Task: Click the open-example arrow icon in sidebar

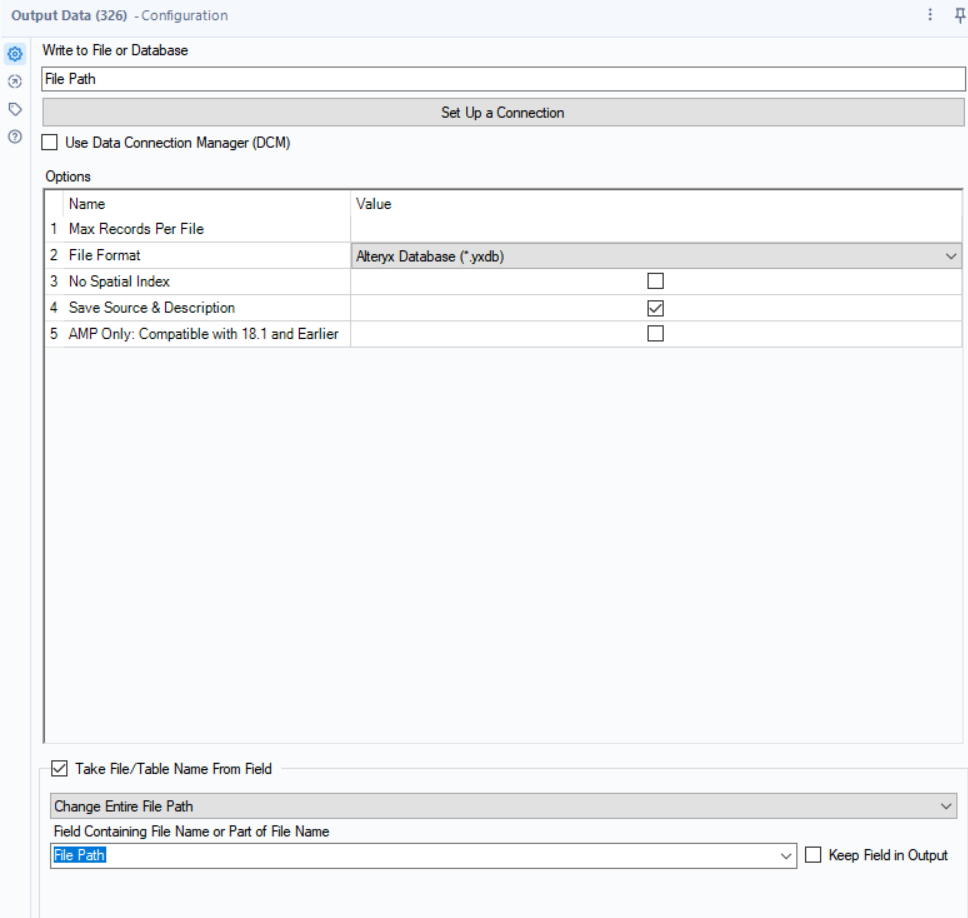Action: (14, 82)
